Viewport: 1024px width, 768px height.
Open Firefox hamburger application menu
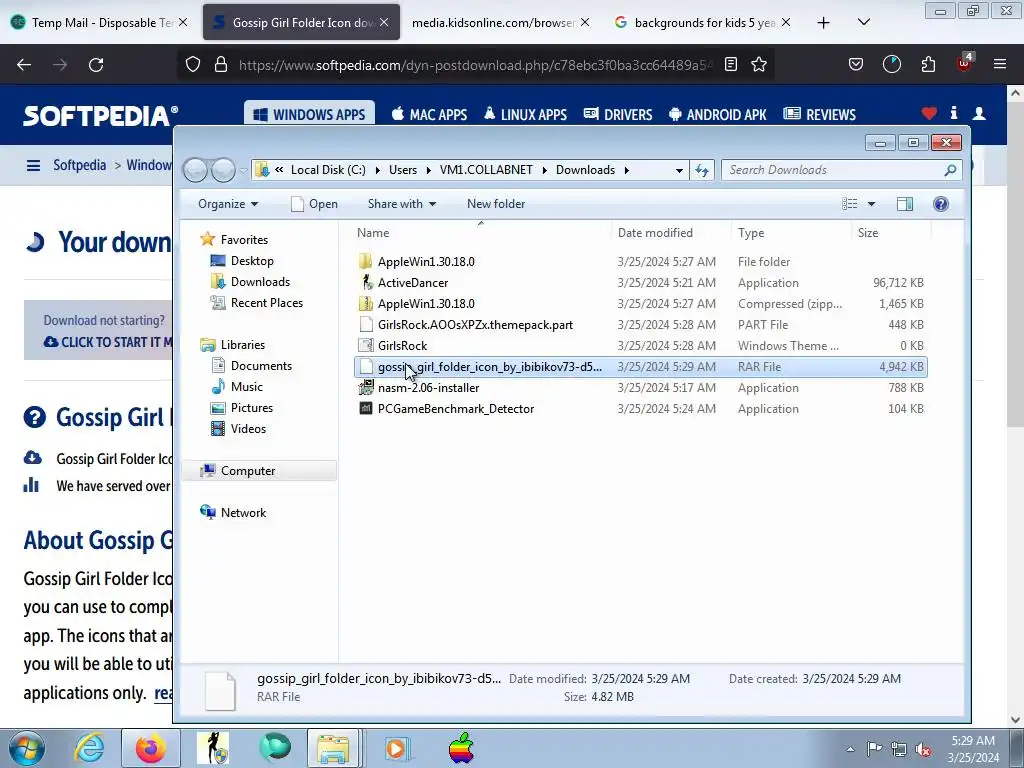click(999, 65)
